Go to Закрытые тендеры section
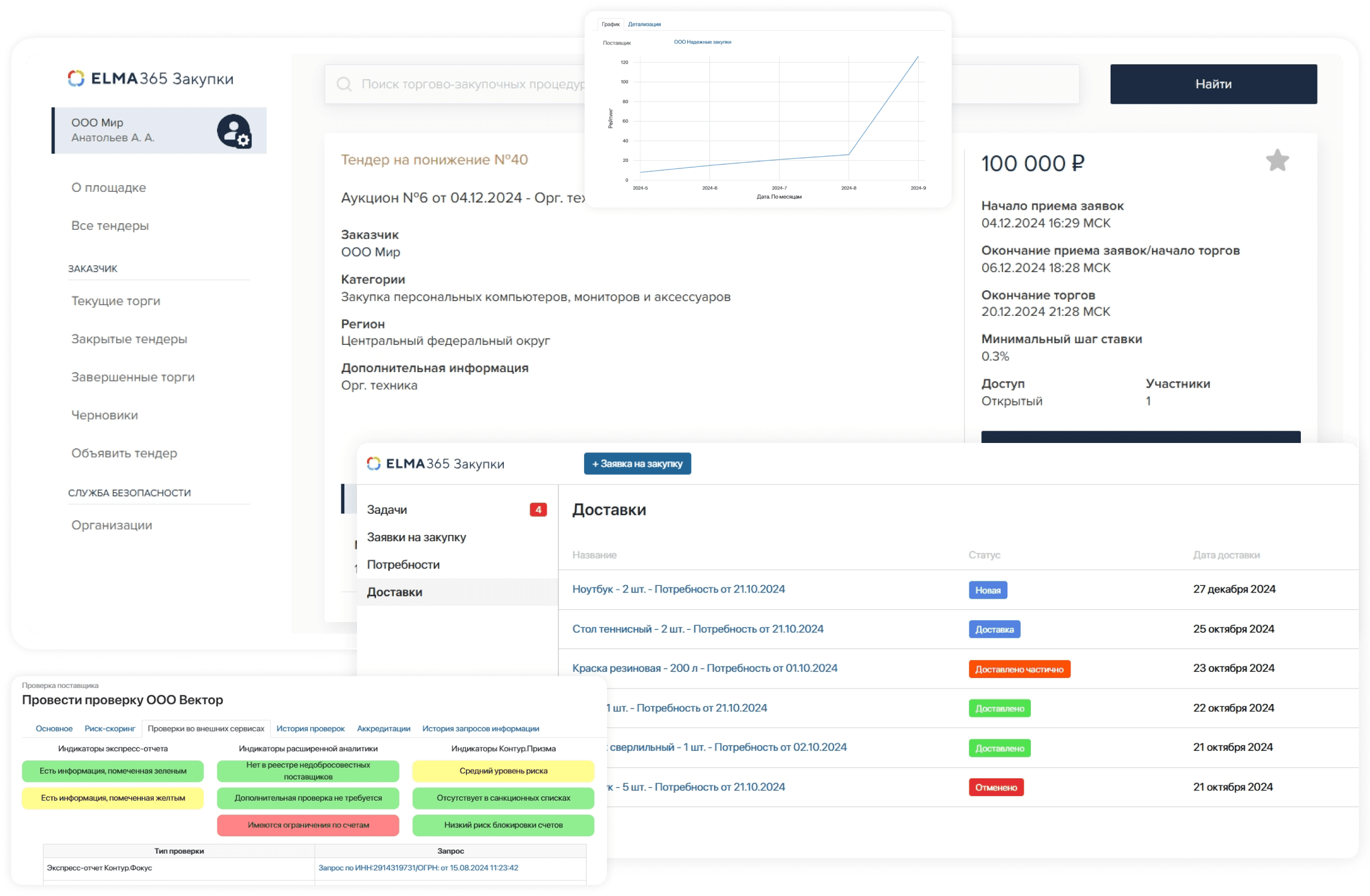1370x896 pixels. pos(129,339)
